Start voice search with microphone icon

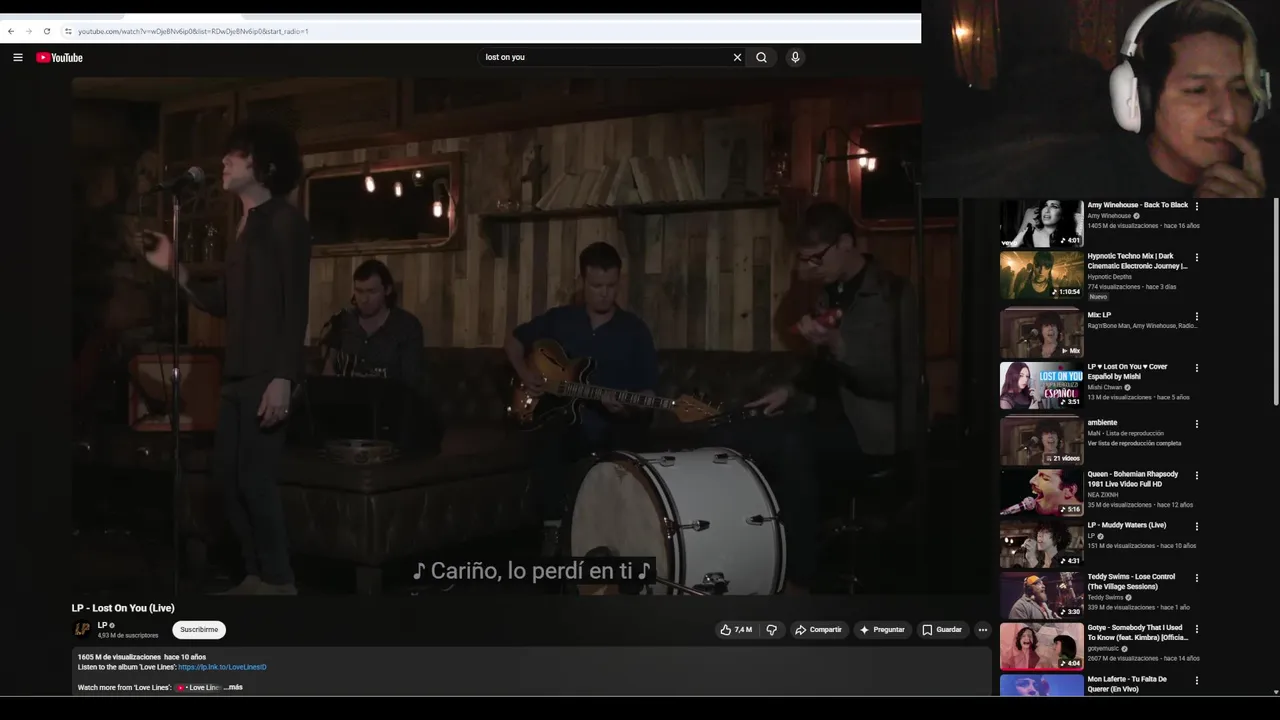795,57
